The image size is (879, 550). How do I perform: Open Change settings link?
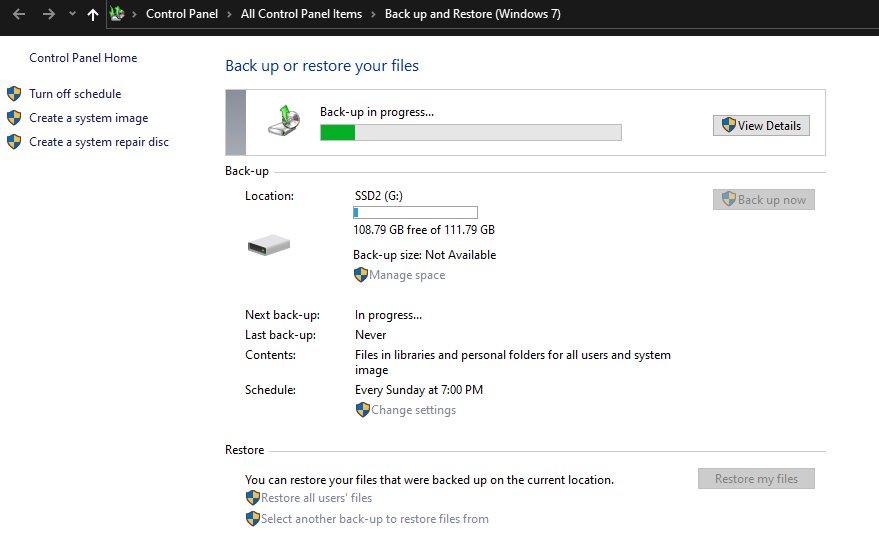click(413, 410)
